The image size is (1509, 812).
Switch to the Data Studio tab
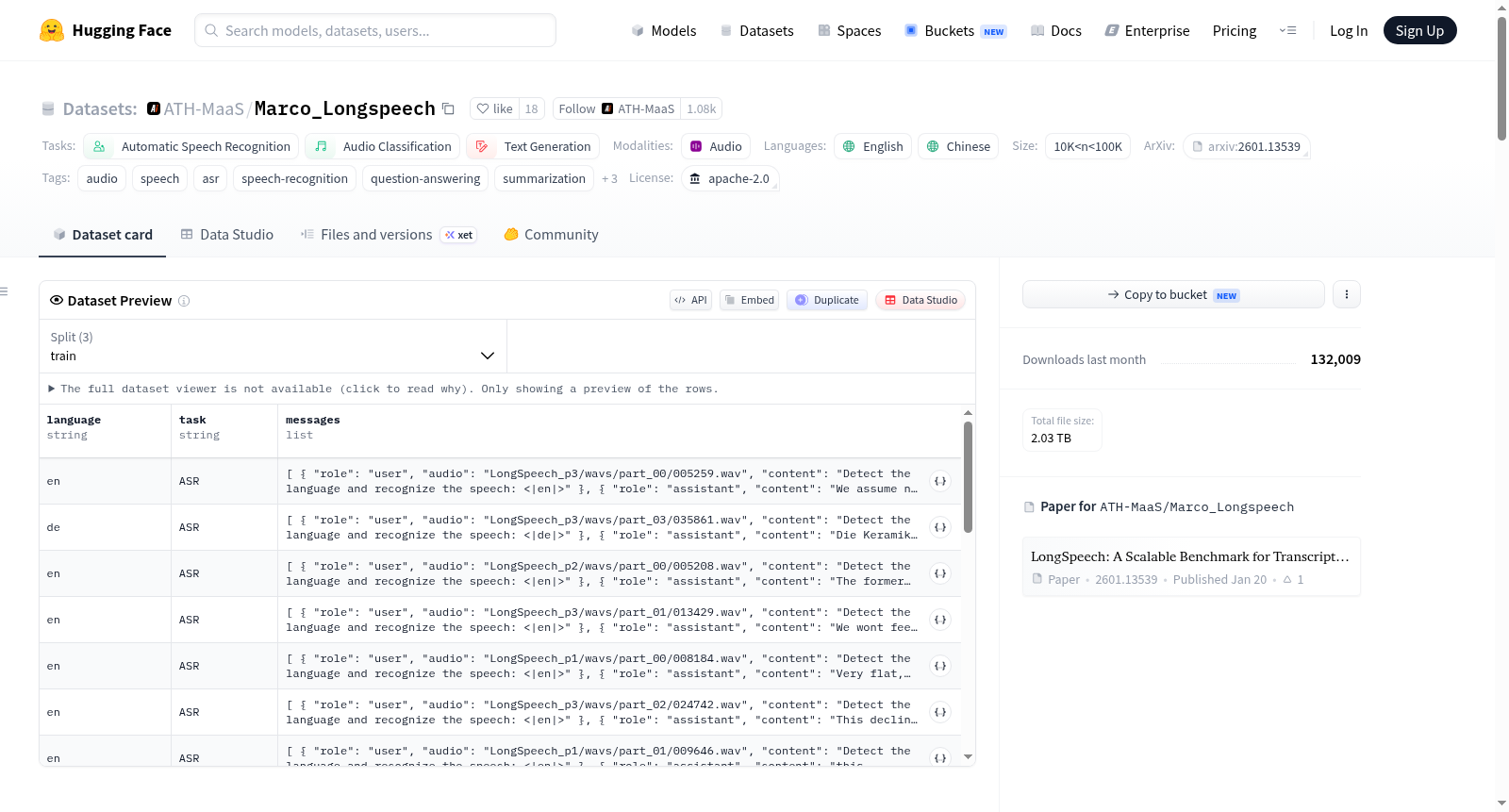[227, 235]
